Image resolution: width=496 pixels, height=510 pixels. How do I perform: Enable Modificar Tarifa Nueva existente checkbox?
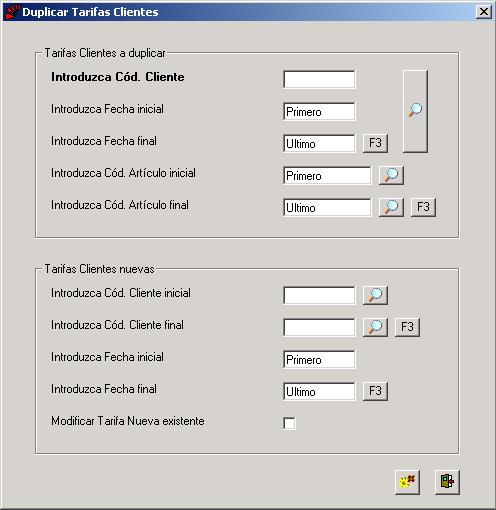tap(289, 423)
